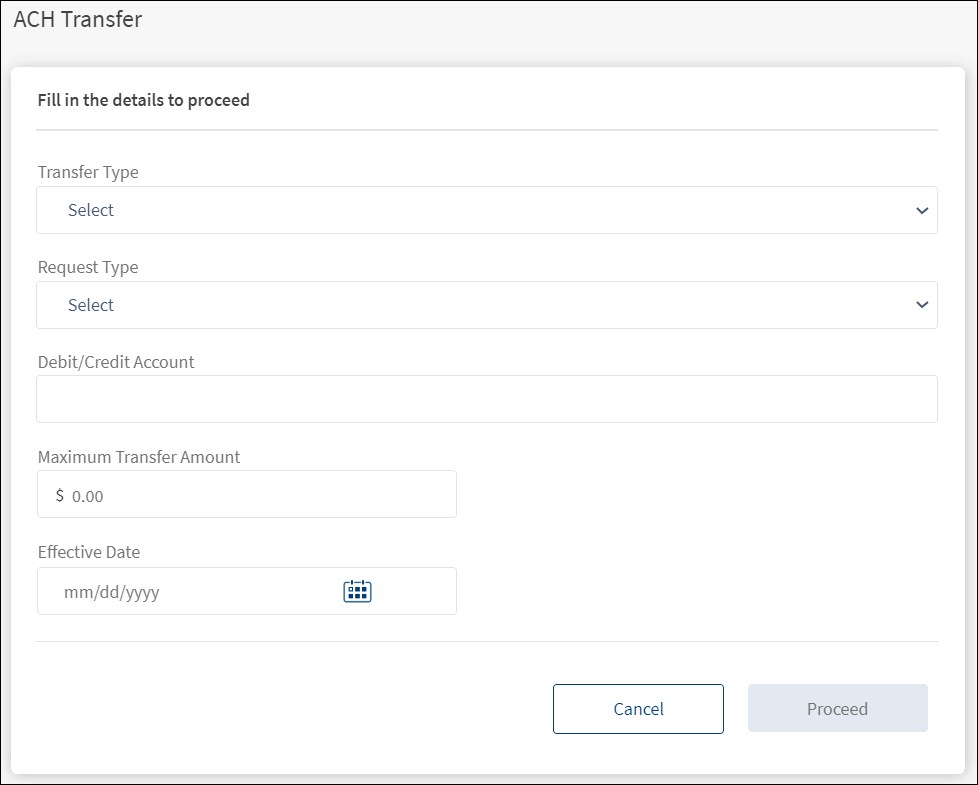978x785 pixels.
Task: Click 'Fill in the details to proceed' heading
Action: click(x=143, y=100)
